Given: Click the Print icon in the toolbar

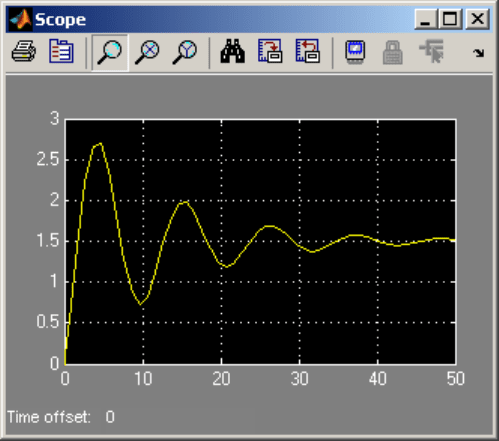Looking at the screenshot, I should (23, 52).
